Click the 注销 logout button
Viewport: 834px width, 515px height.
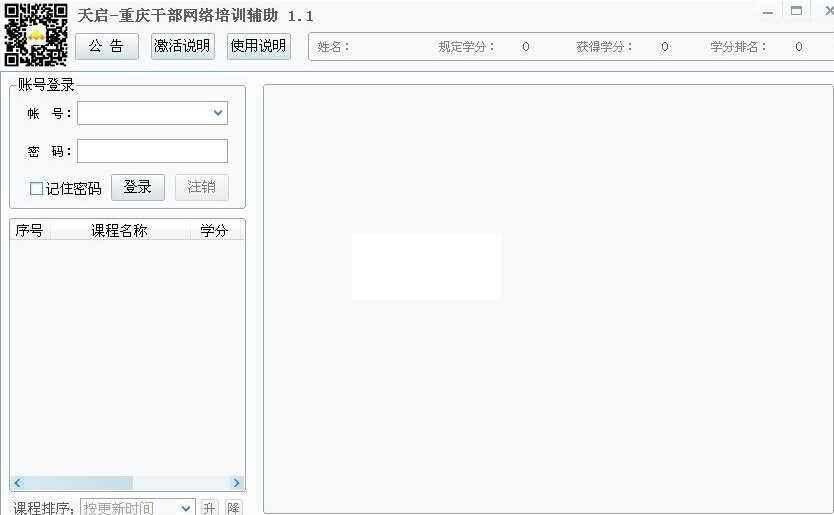[x=201, y=187]
